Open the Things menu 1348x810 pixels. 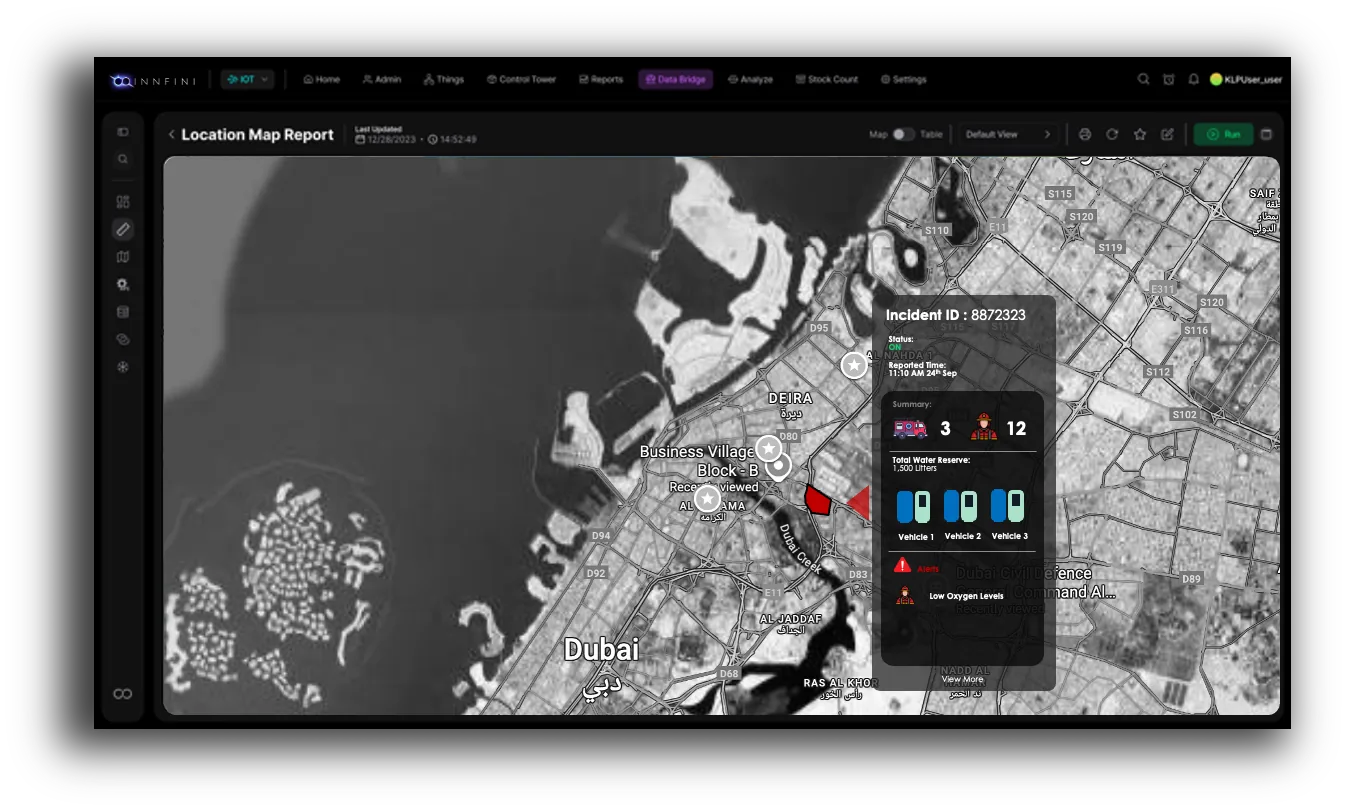point(444,79)
